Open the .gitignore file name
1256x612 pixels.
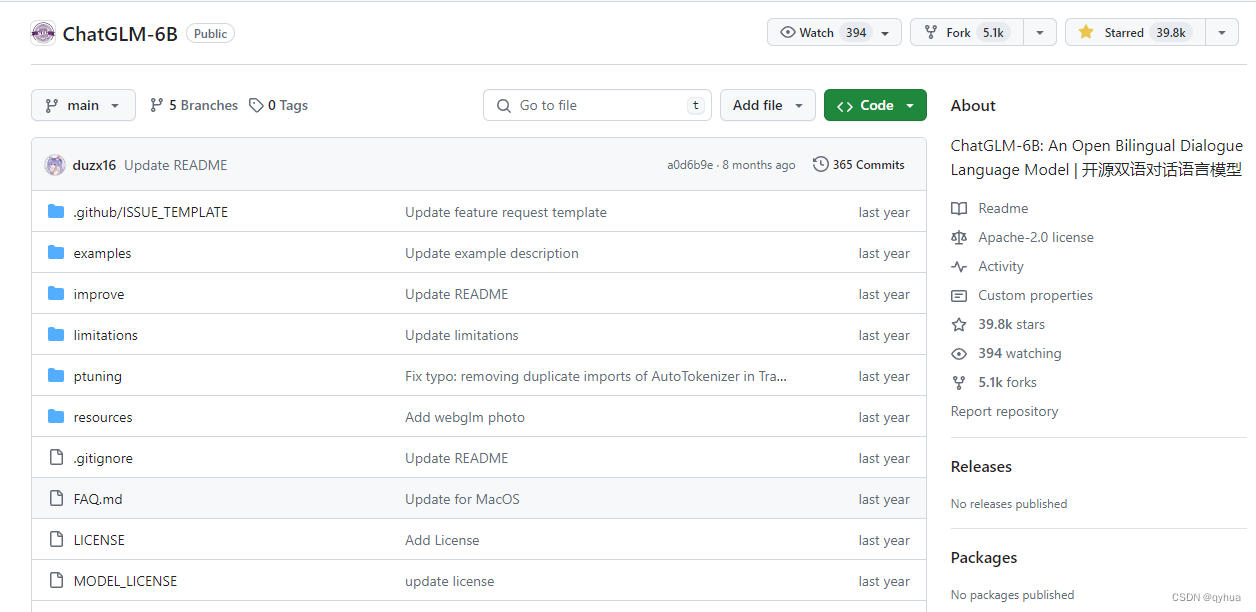tap(103, 458)
